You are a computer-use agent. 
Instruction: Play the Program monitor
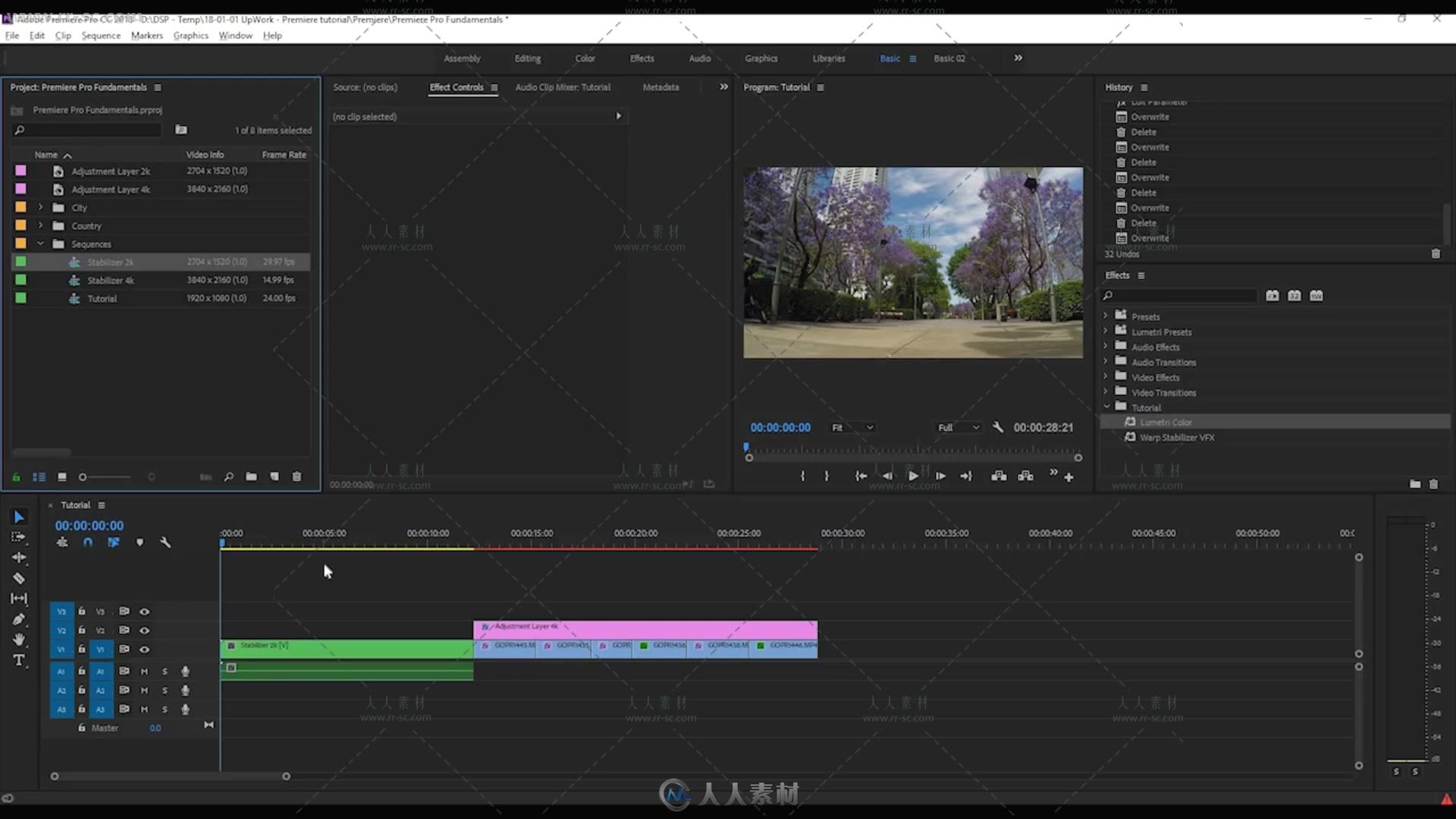tap(914, 476)
